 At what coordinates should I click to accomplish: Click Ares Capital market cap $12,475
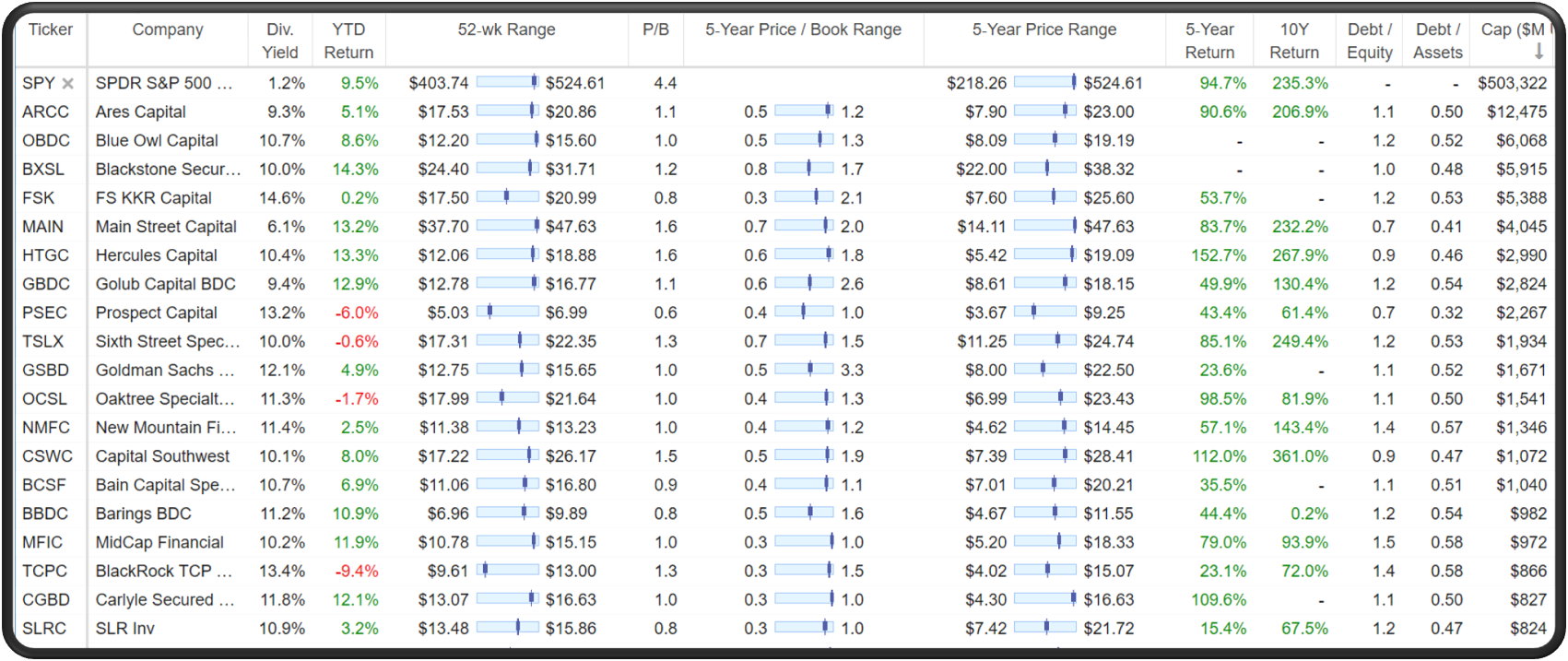1516,112
